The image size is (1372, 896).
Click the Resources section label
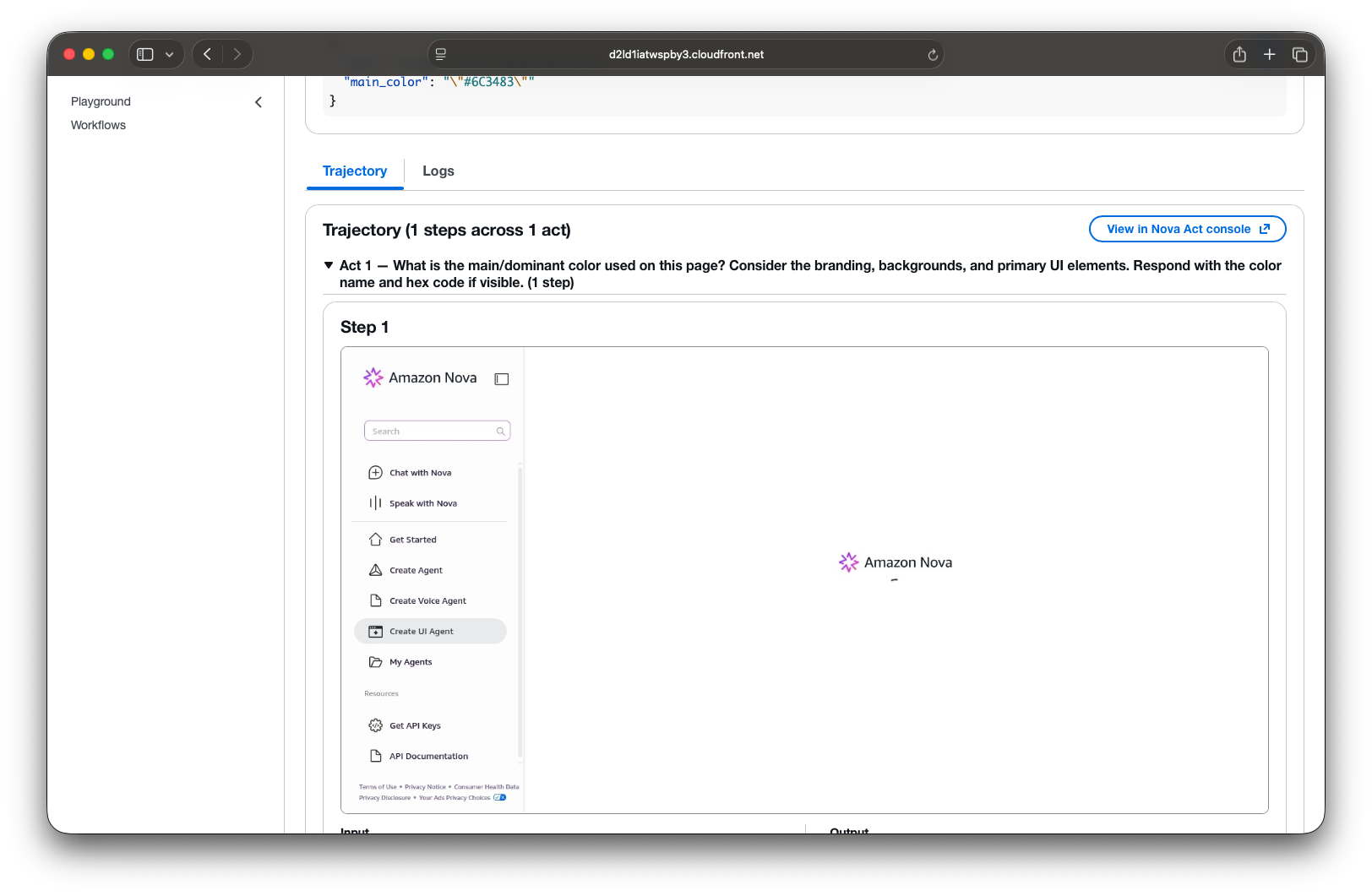381,693
